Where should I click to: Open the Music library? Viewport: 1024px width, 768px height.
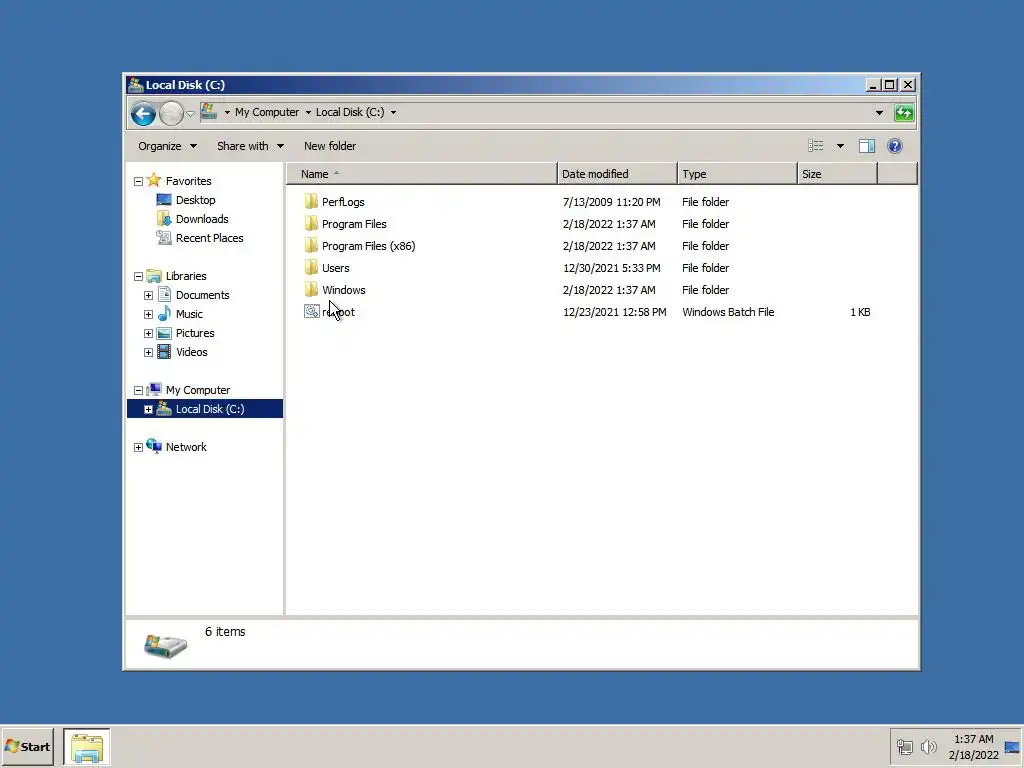coord(189,313)
